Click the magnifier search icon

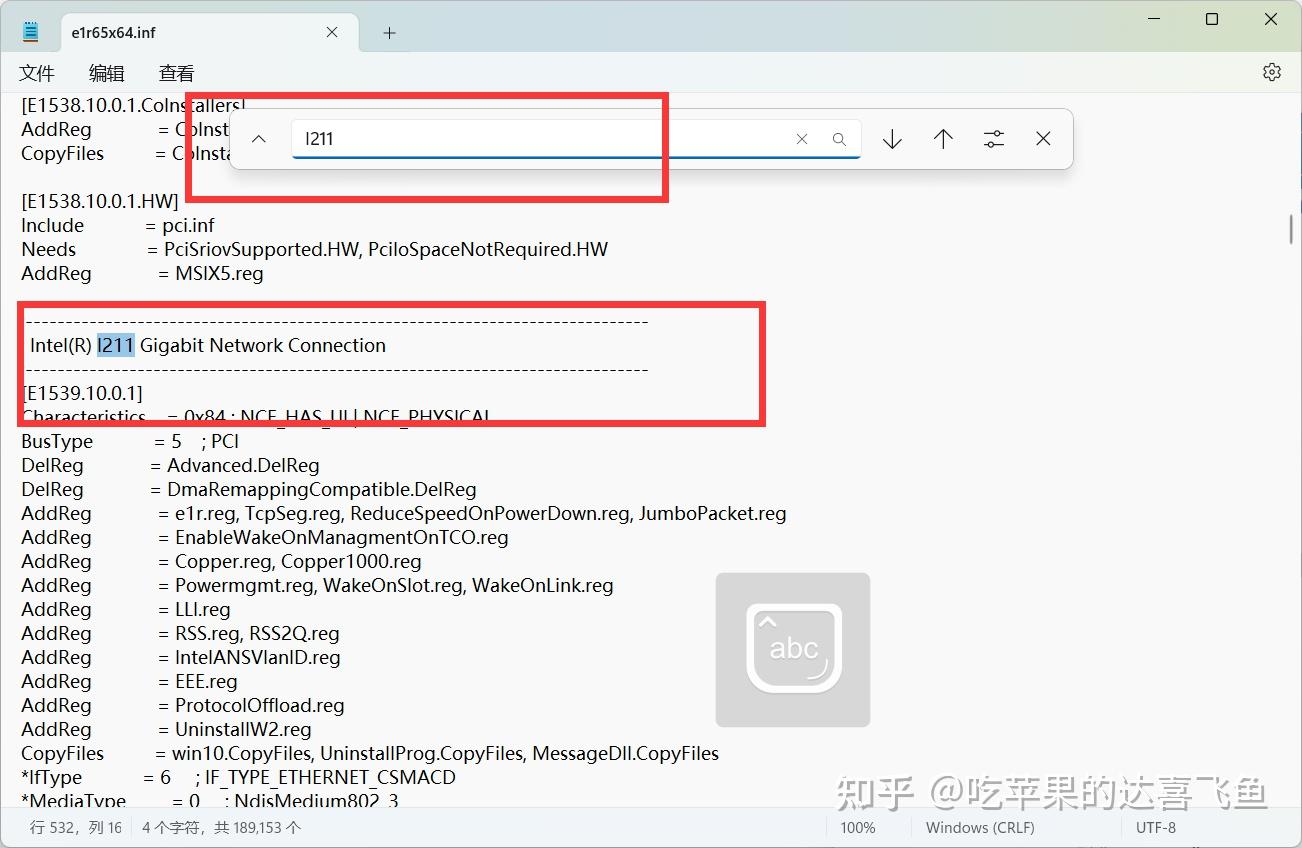point(839,139)
